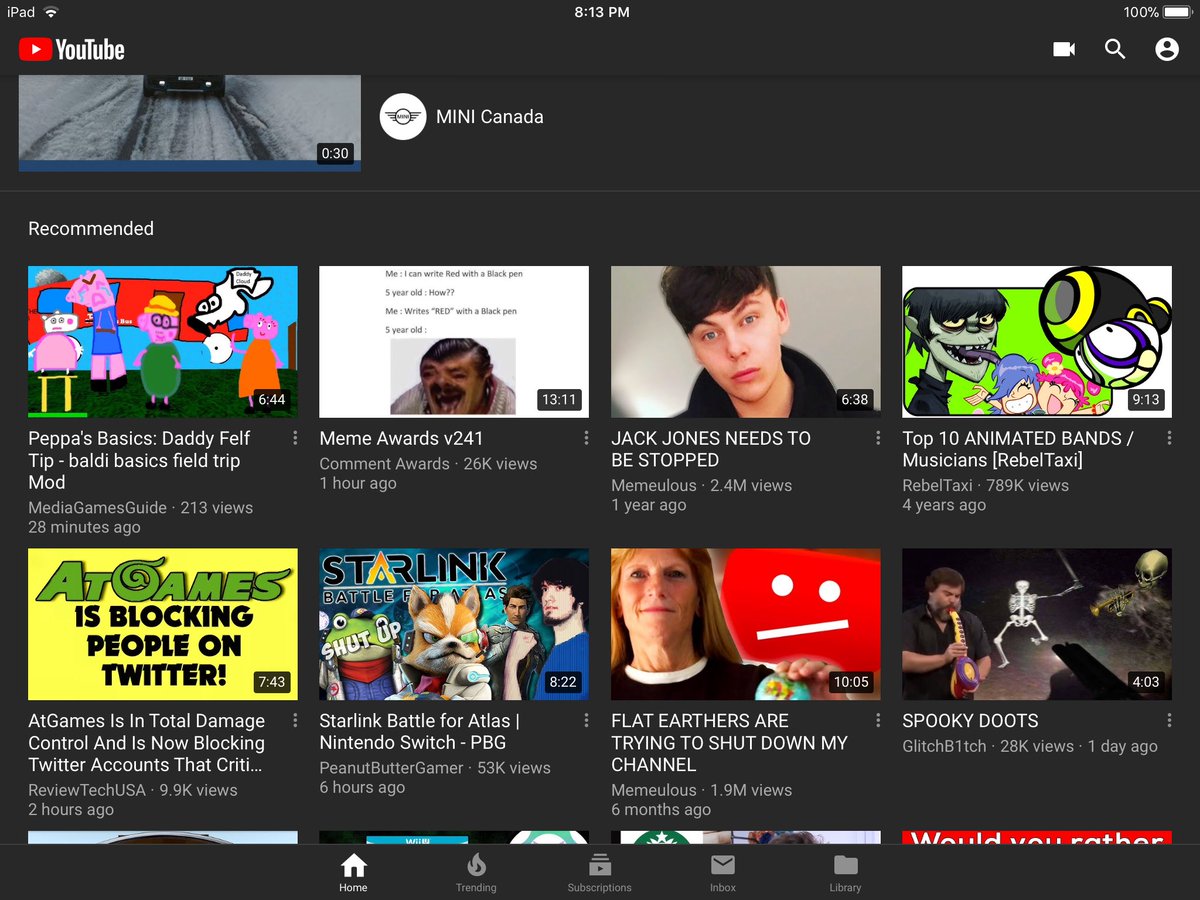Tap the YouTube logo
This screenshot has height=900, width=1200.
71,49
